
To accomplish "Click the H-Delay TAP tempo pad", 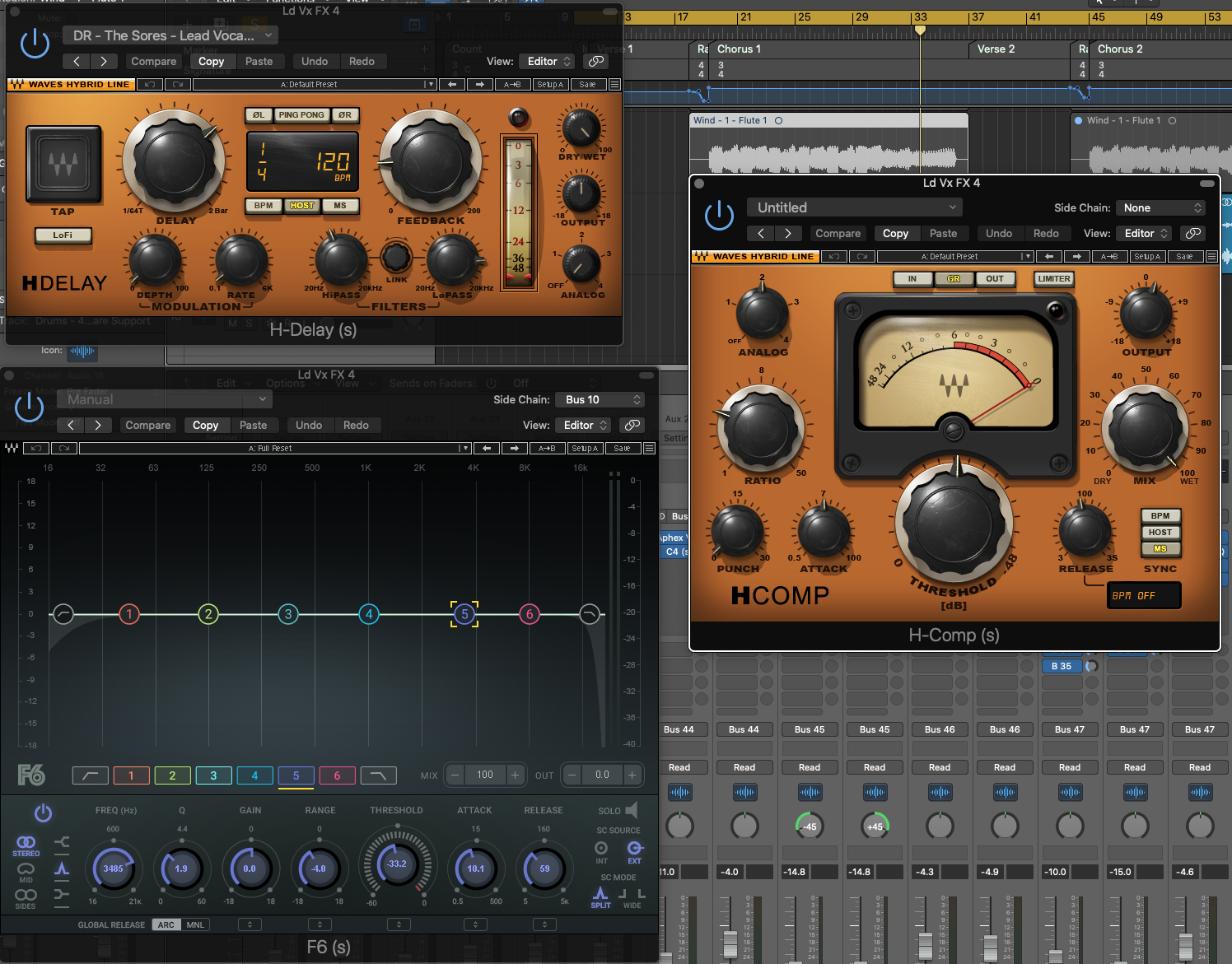I will tap(63, 164).
